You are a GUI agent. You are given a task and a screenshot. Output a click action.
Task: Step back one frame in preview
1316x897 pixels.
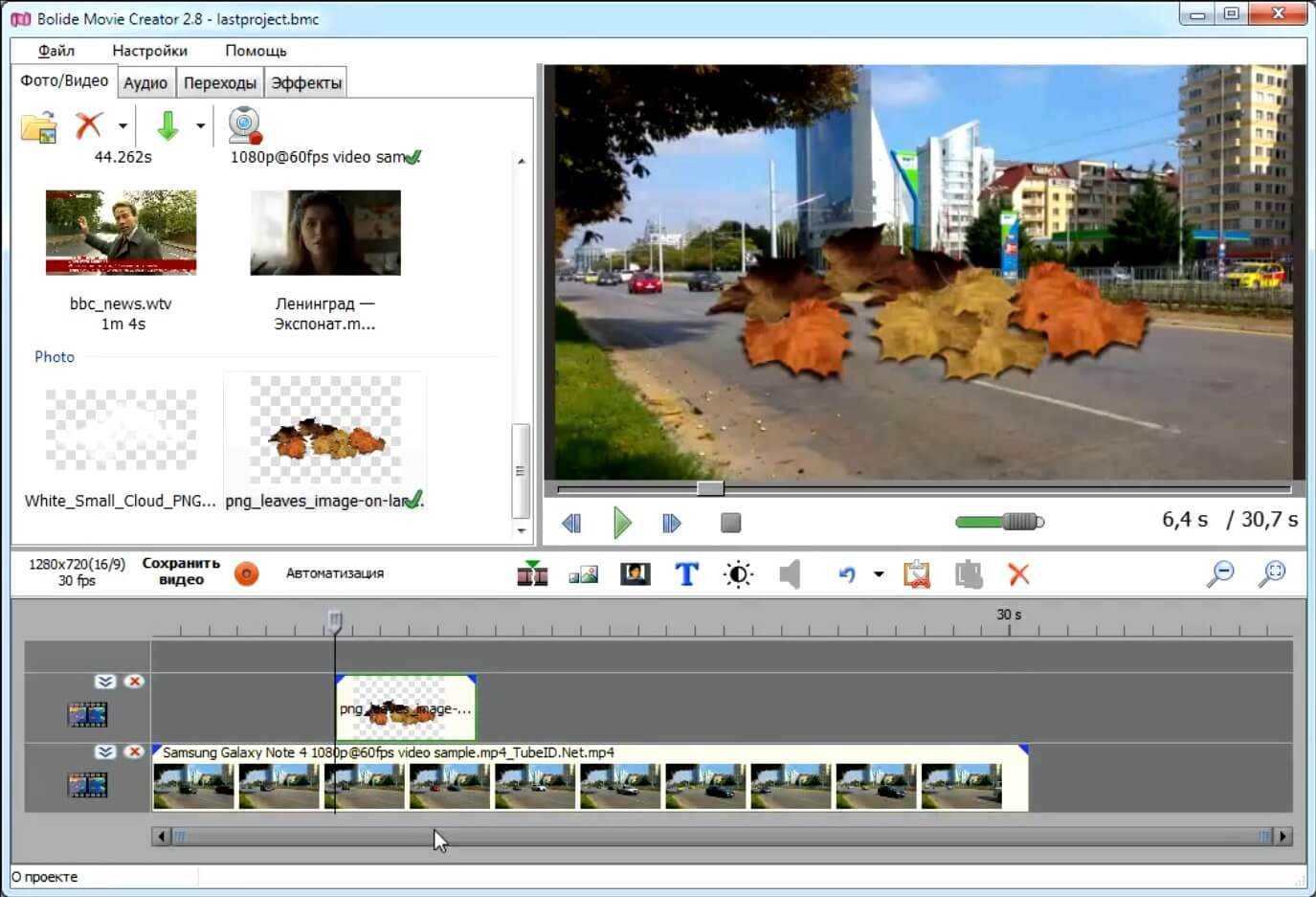point(571,524)
